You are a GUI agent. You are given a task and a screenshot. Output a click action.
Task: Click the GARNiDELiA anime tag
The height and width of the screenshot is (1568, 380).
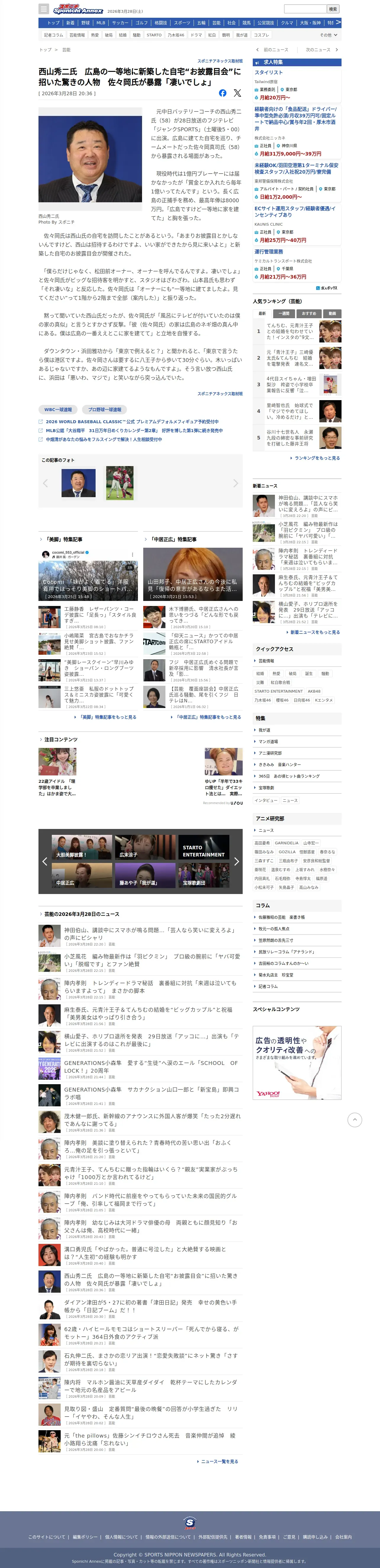coord(287,843)
